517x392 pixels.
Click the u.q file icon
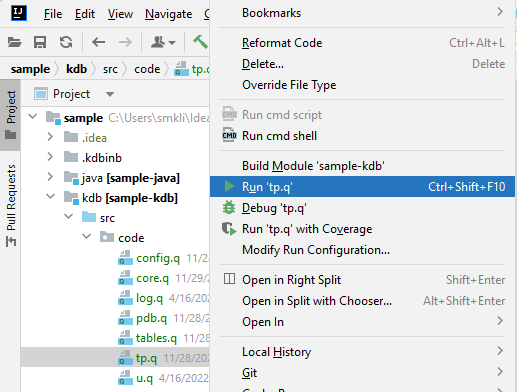[x=125, y=378]
